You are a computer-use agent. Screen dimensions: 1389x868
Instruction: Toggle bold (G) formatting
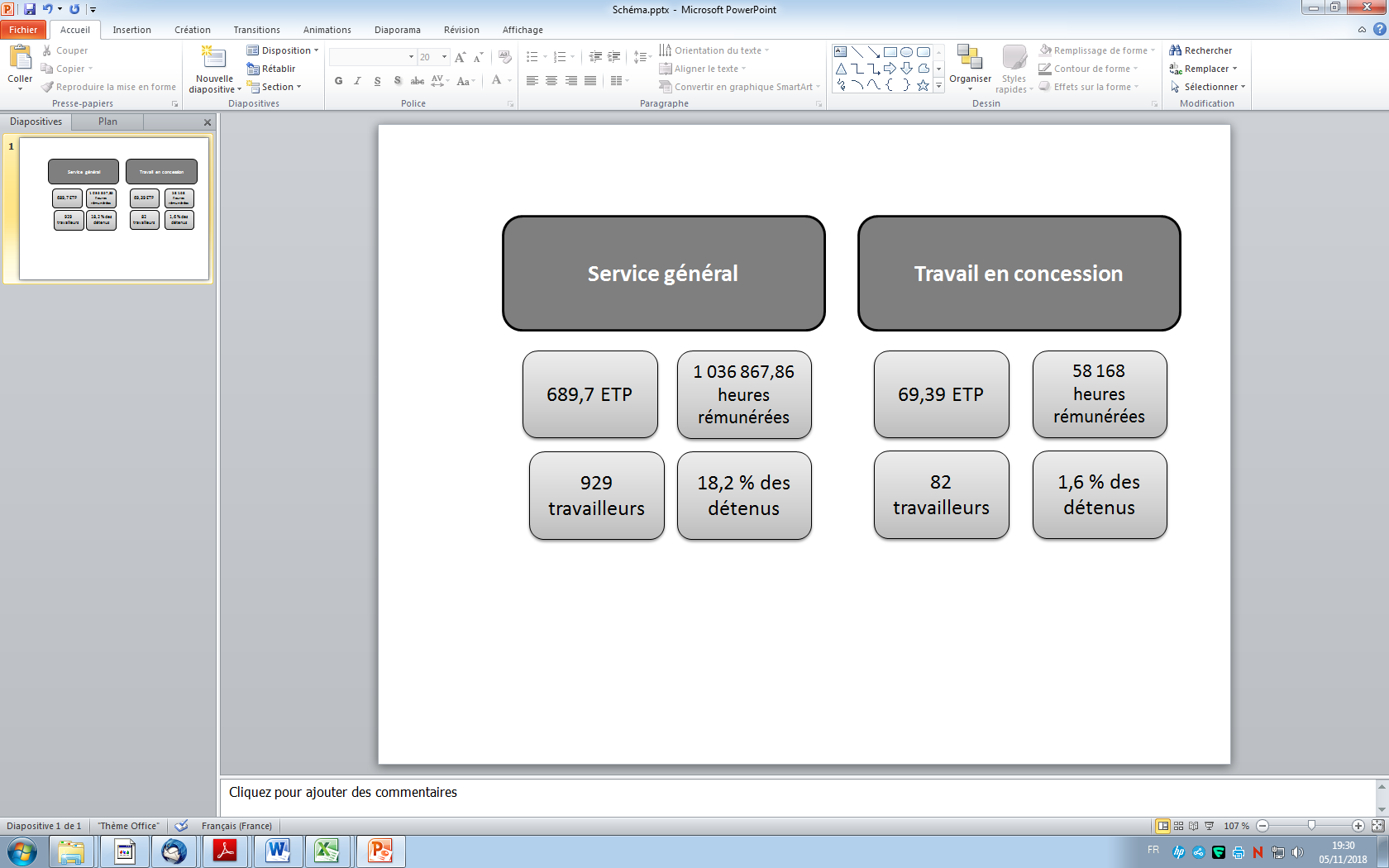point(339,81)
